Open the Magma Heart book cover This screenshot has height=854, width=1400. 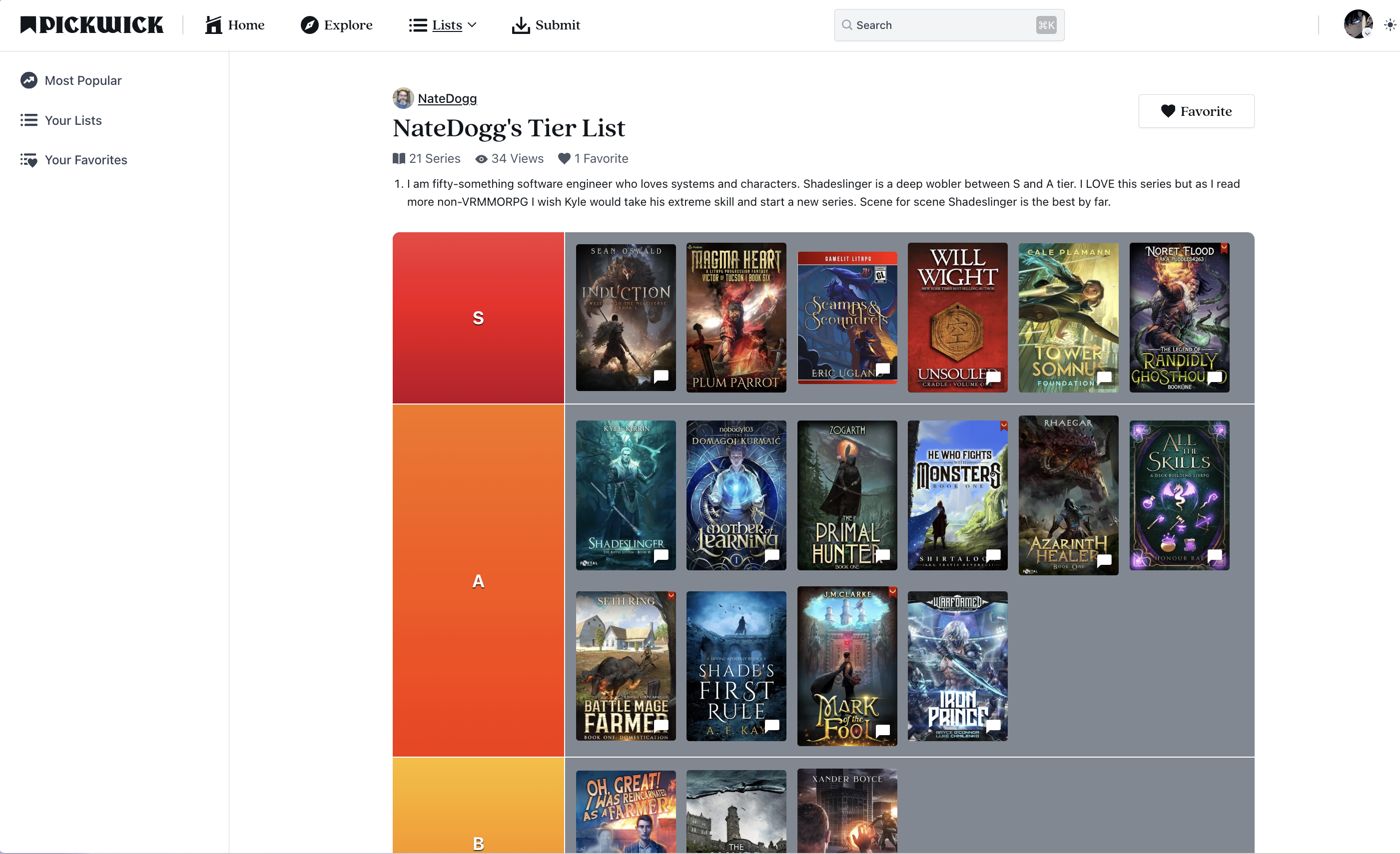click(x=736, y=318)
